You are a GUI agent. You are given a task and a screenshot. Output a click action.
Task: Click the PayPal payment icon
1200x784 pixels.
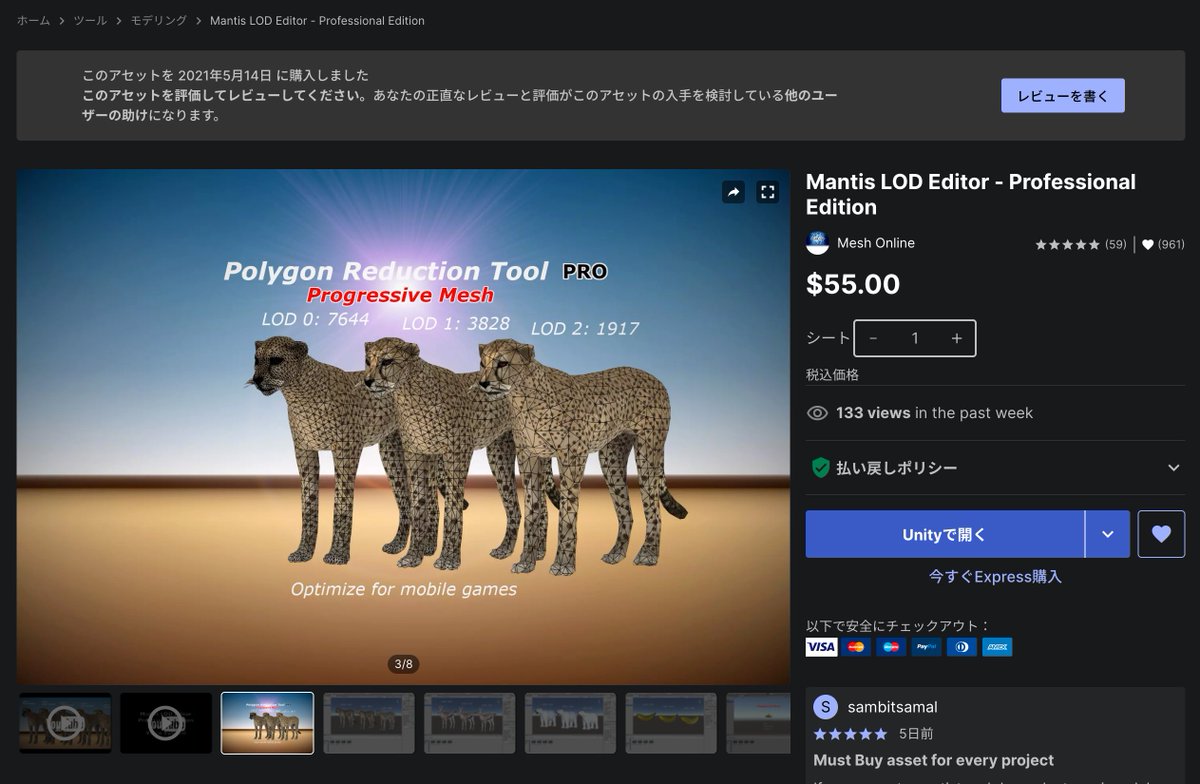(926, 647)
